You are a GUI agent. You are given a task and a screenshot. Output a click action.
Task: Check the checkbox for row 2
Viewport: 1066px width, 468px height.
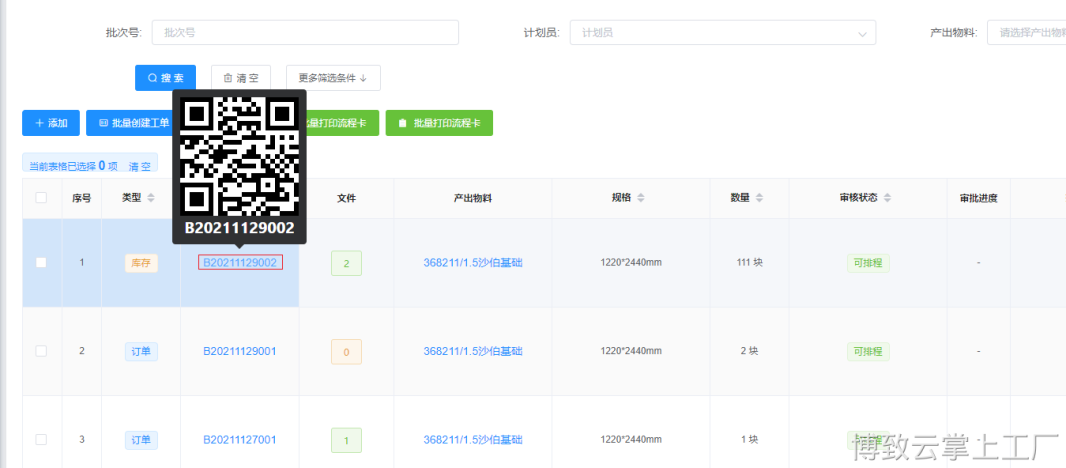[41, 351]
